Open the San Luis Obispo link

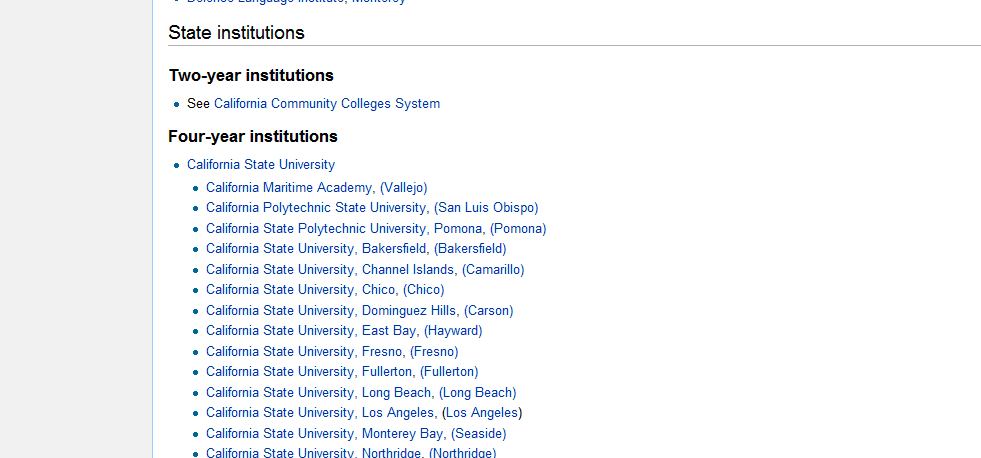coord(486,208)
